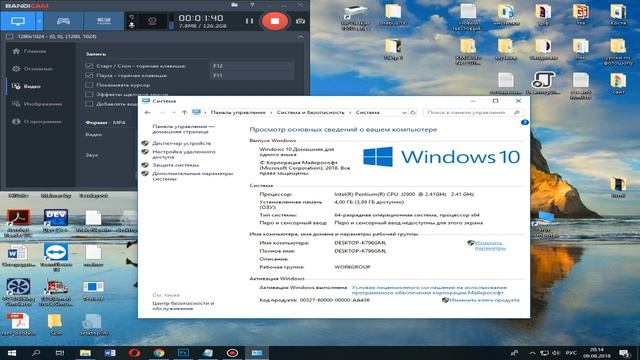Open Диспетчер устройств link
The width and height of the screenshot is (640, 360).
(x=182, y=144)
